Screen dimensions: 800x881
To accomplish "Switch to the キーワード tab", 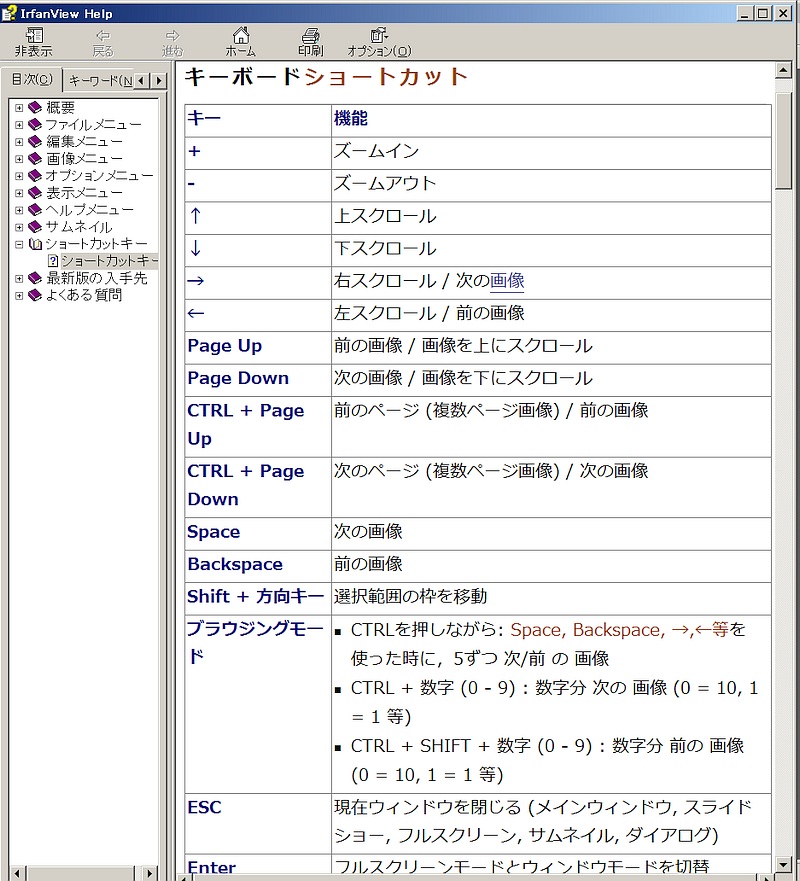I will [98, 80].
